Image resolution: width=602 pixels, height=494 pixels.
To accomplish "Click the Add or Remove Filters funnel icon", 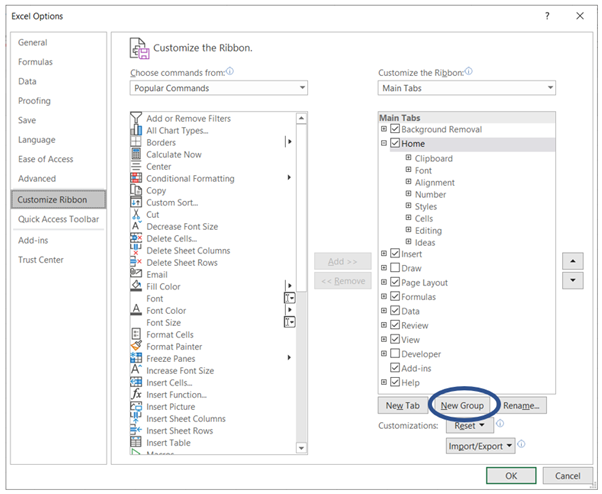I will pyautogui.click(x=136, y=118).
